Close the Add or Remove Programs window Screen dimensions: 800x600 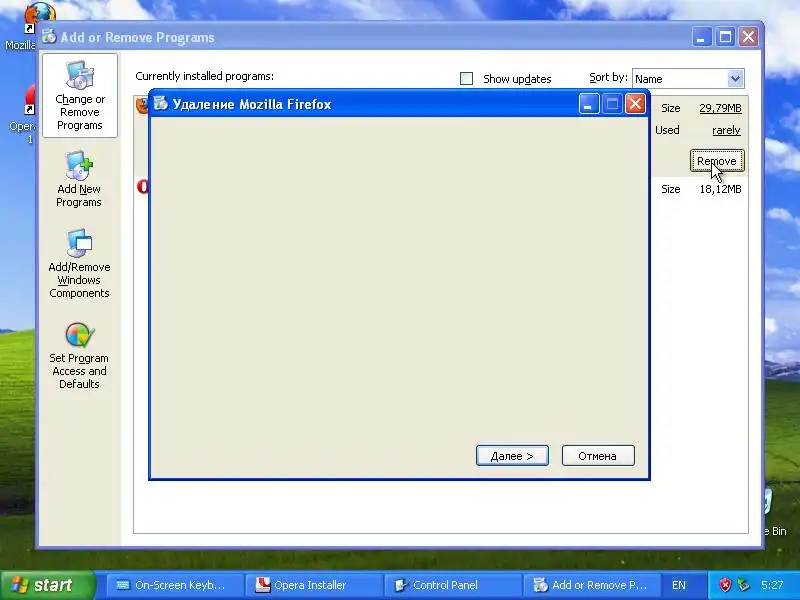click(x=748, y=37)
